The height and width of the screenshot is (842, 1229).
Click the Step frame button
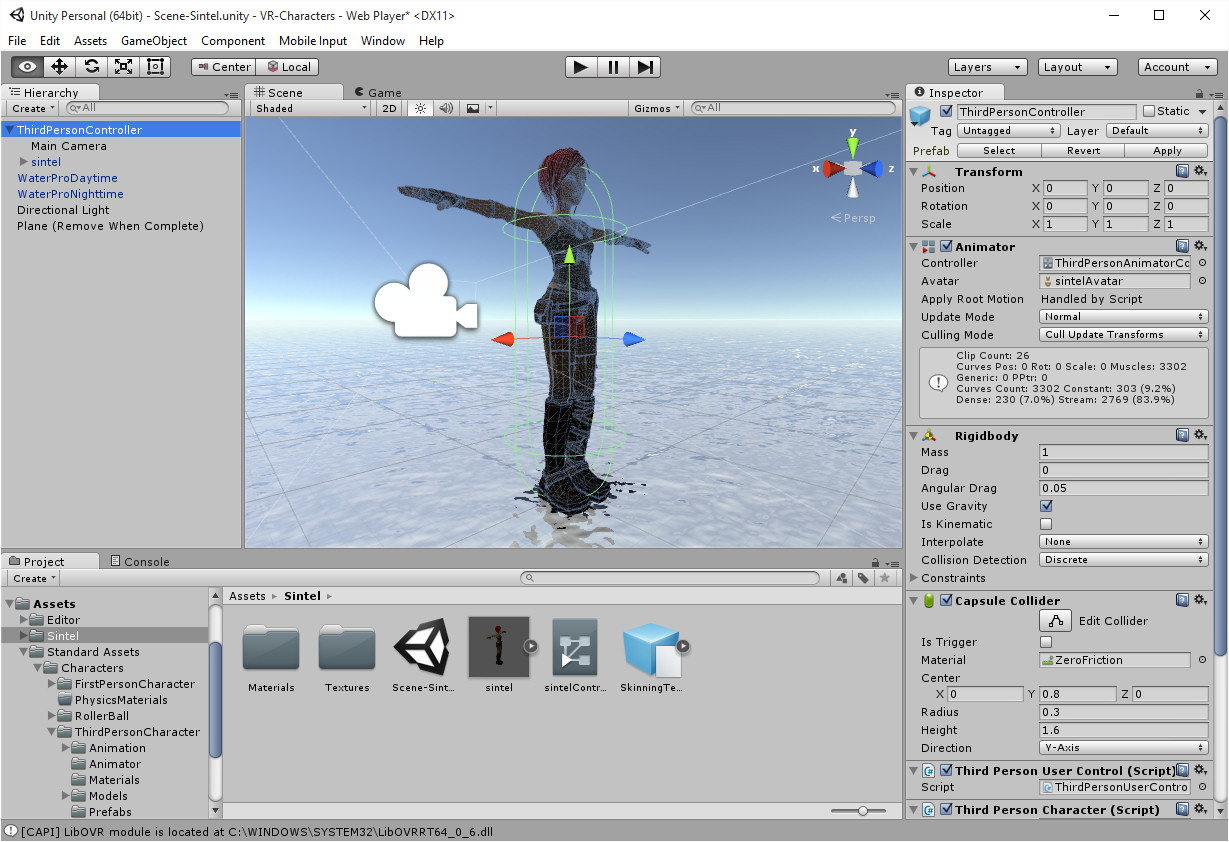click(x=645, y=67)
